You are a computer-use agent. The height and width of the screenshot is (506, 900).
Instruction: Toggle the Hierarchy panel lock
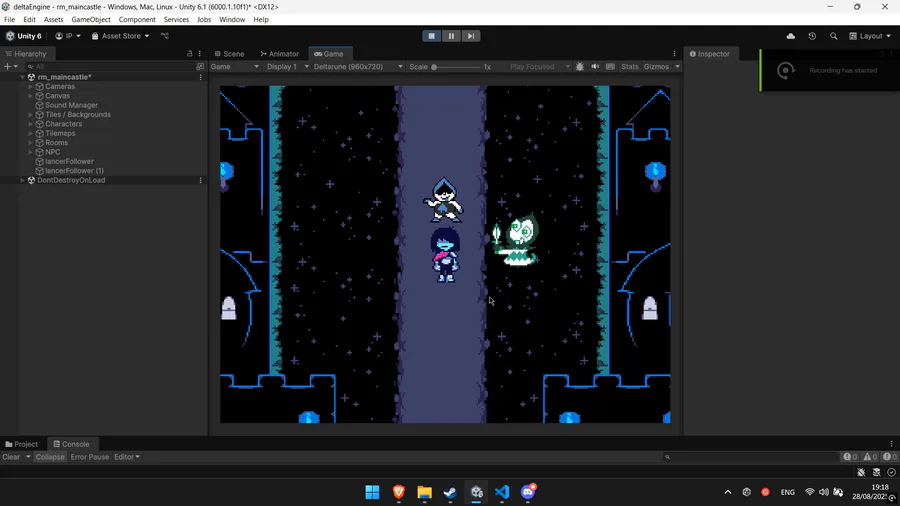click(x=190, y=53)
